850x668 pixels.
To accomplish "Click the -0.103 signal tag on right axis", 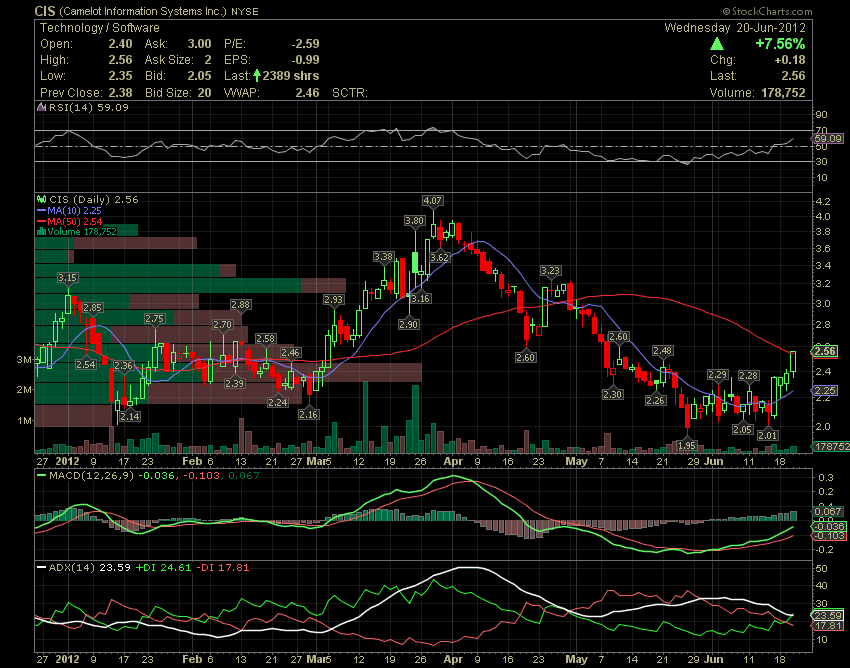I will click(x=830, y=536).
